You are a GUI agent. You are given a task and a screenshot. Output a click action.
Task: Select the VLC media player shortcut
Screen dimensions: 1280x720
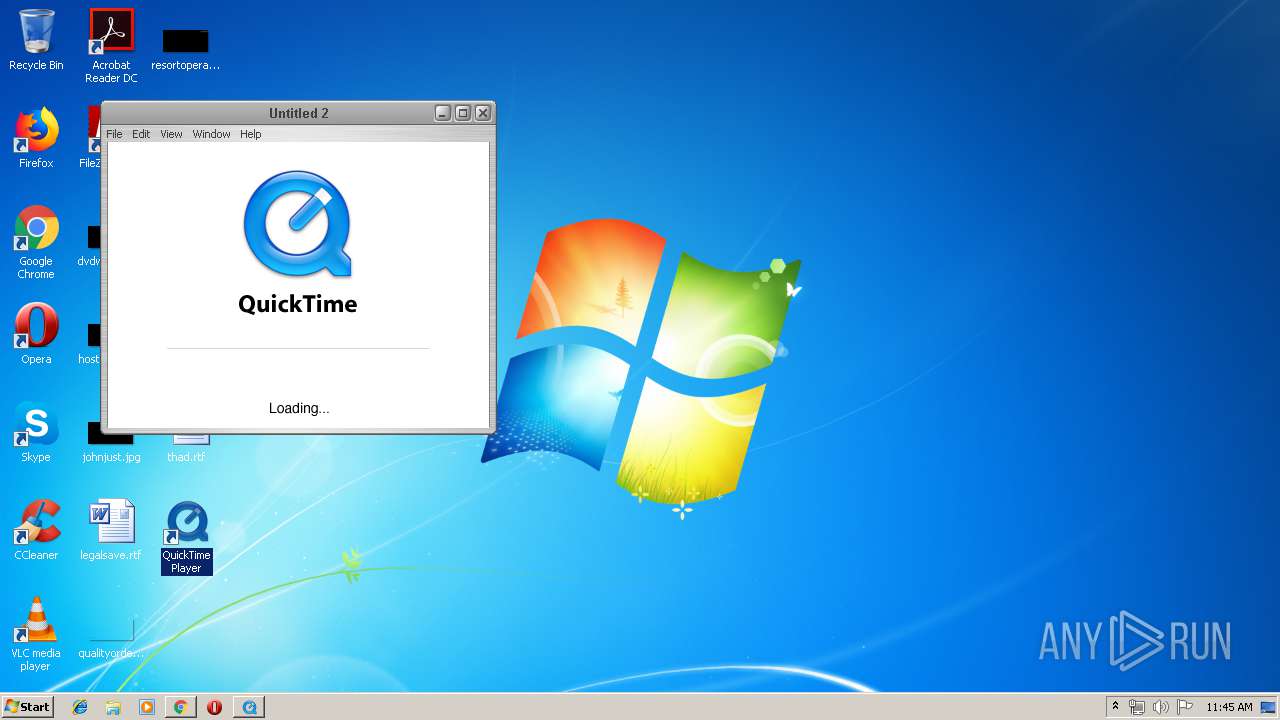tap(36, 634)
